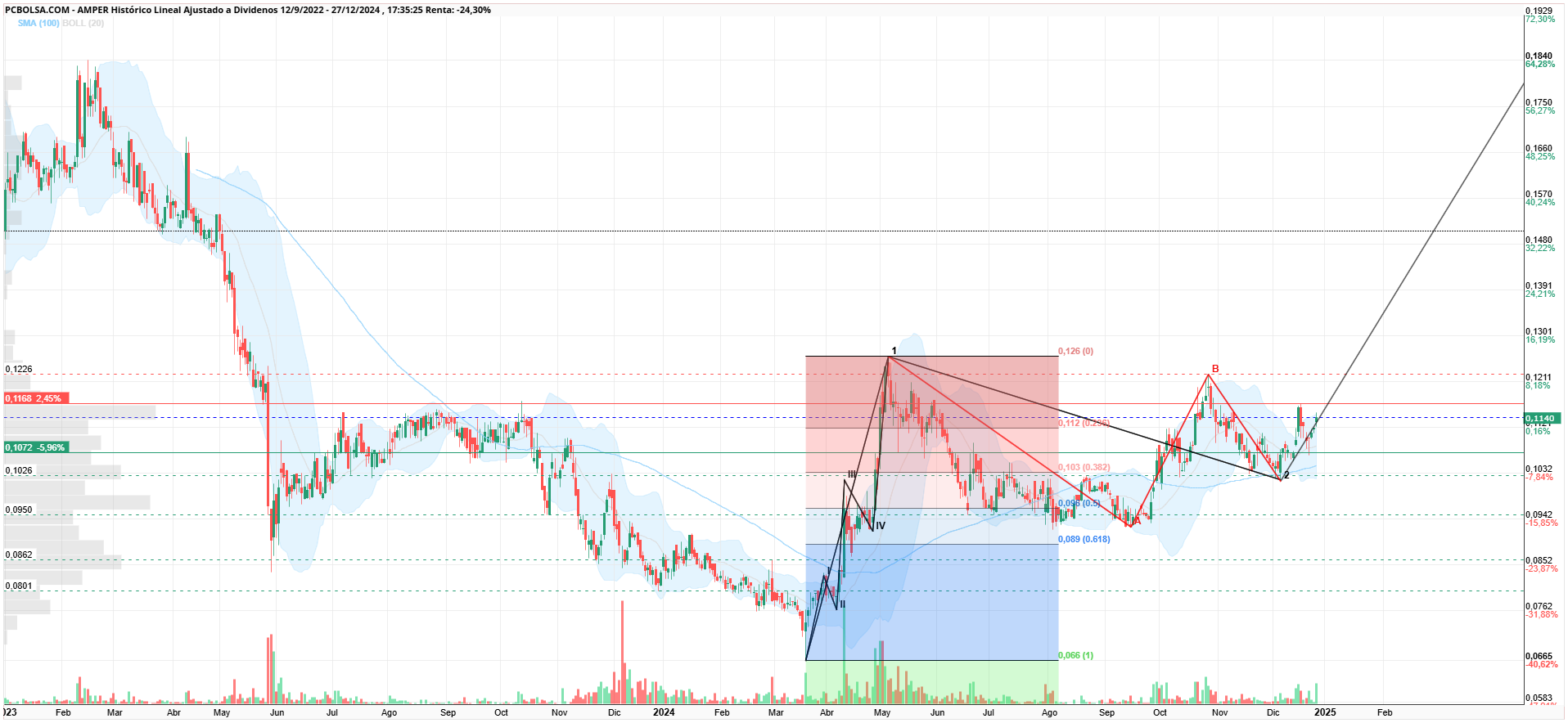Click the tall late-May 2023 volume bar

click(x=269, y=669)
